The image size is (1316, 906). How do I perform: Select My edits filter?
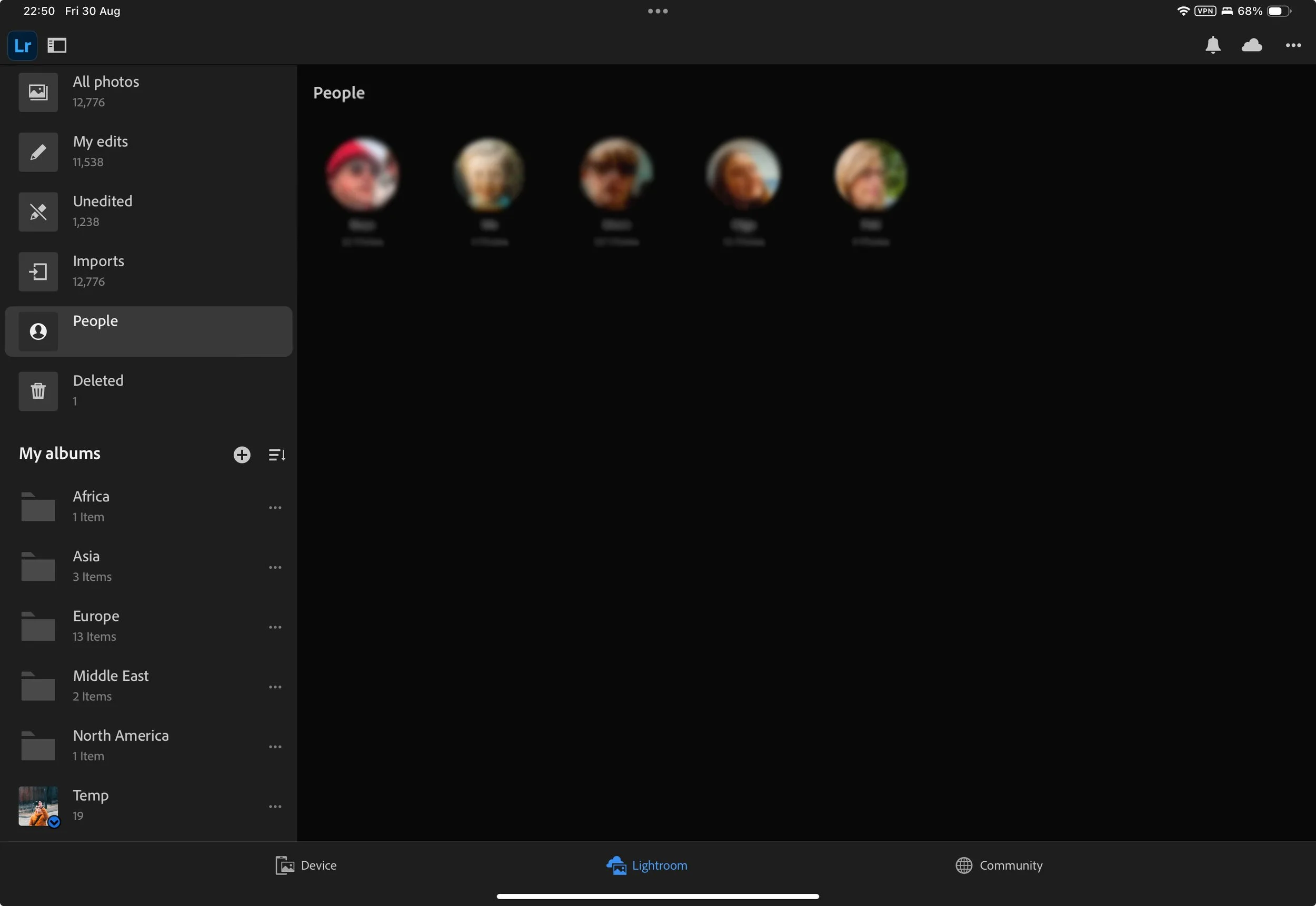pos(100,152)
